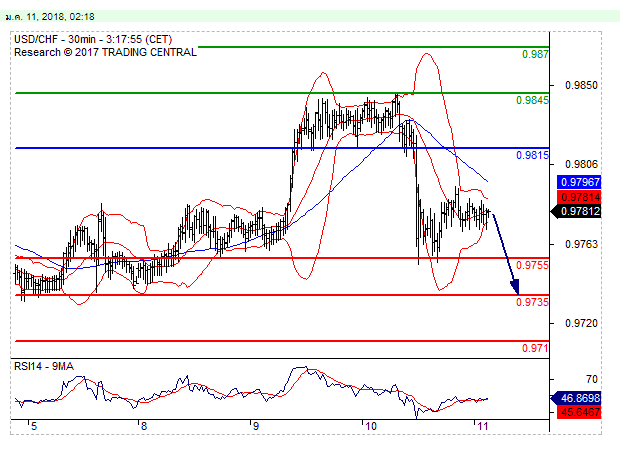The height and width of the screenshot is (449, 620).
Task: Click date label 9 on the time axis
Action: 256,426
